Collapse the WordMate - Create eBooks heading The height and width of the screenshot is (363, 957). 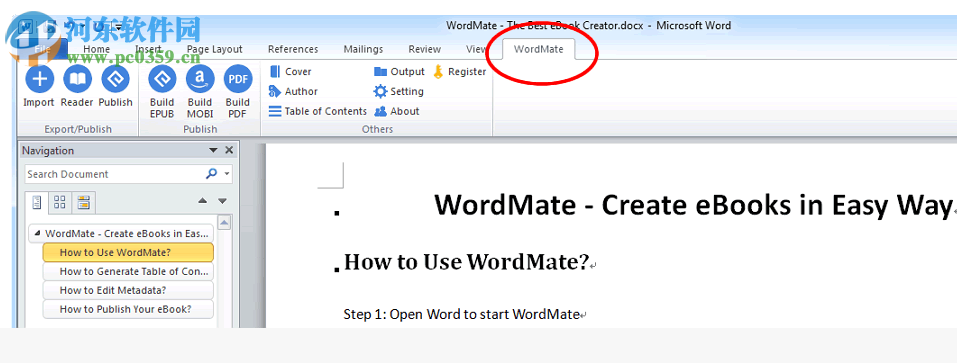point(38,234)
